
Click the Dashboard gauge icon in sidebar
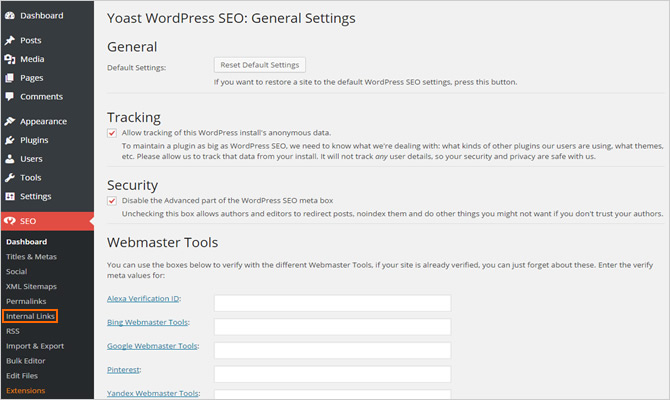pyautogui.click(x=10, y=15)
